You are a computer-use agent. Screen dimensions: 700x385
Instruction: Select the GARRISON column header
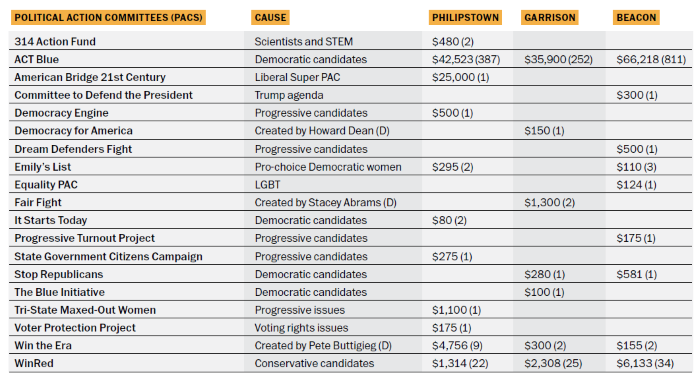[550, 17]
